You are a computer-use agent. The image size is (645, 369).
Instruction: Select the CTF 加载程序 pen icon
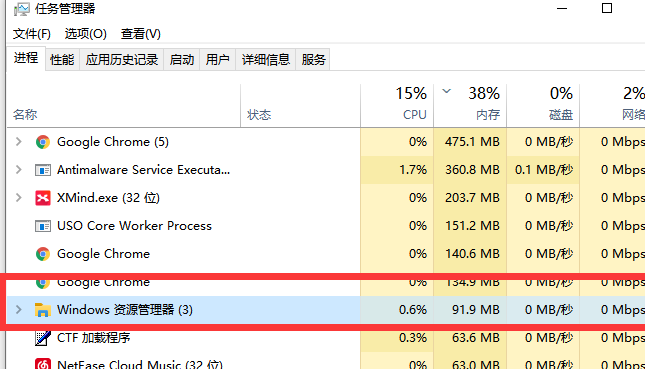pos(43,338)
